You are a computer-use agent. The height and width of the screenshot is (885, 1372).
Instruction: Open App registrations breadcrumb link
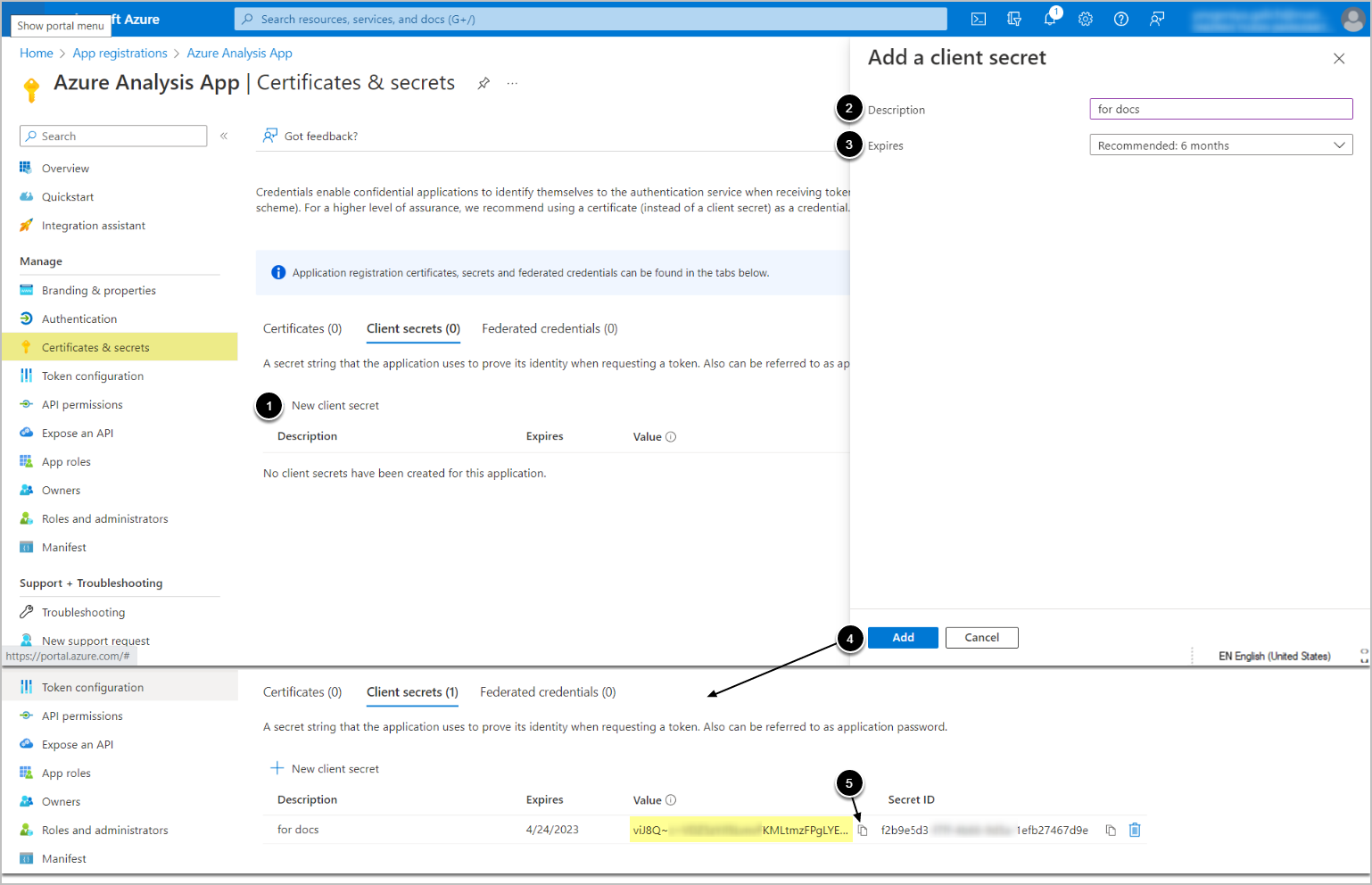[120, 54]
